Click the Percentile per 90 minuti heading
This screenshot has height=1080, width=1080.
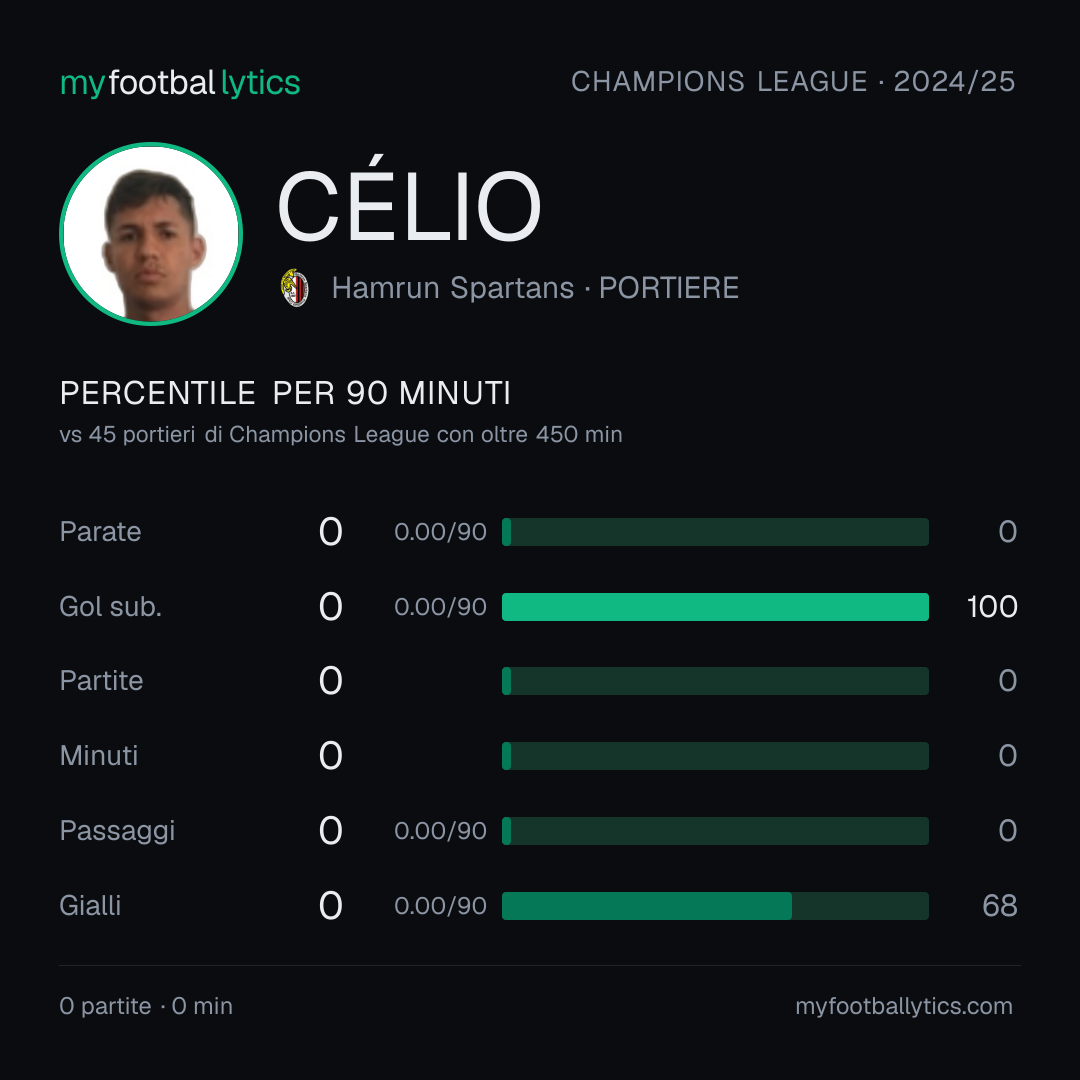click(x=285, y=393)
